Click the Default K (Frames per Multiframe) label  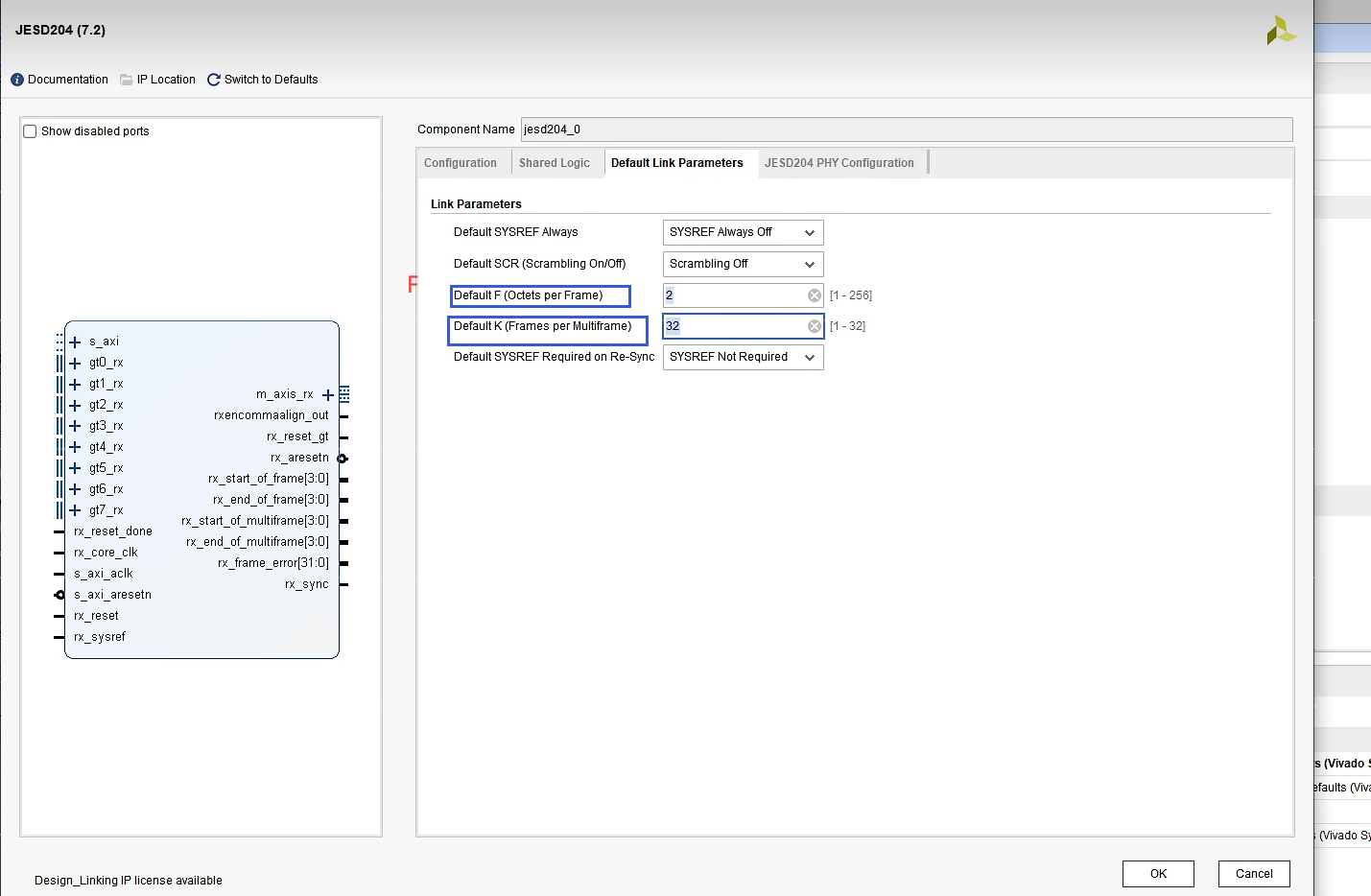point(543,326)
